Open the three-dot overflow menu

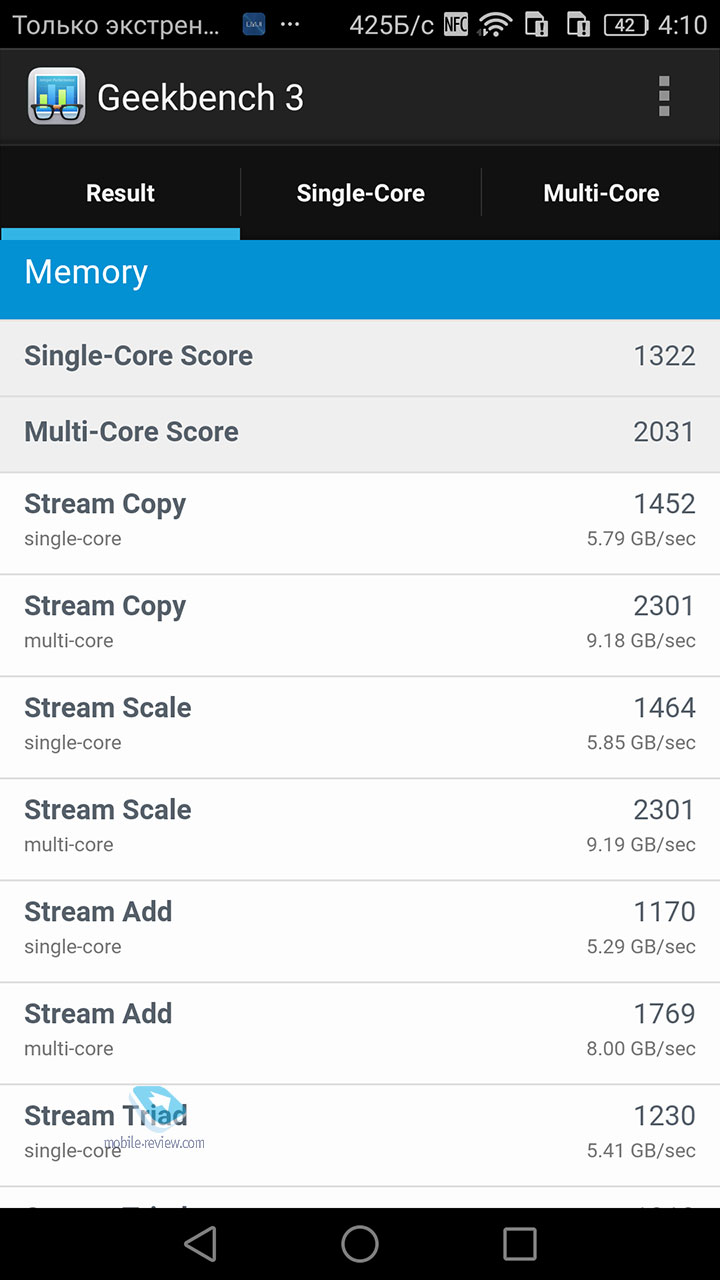(x=663, y=97)
